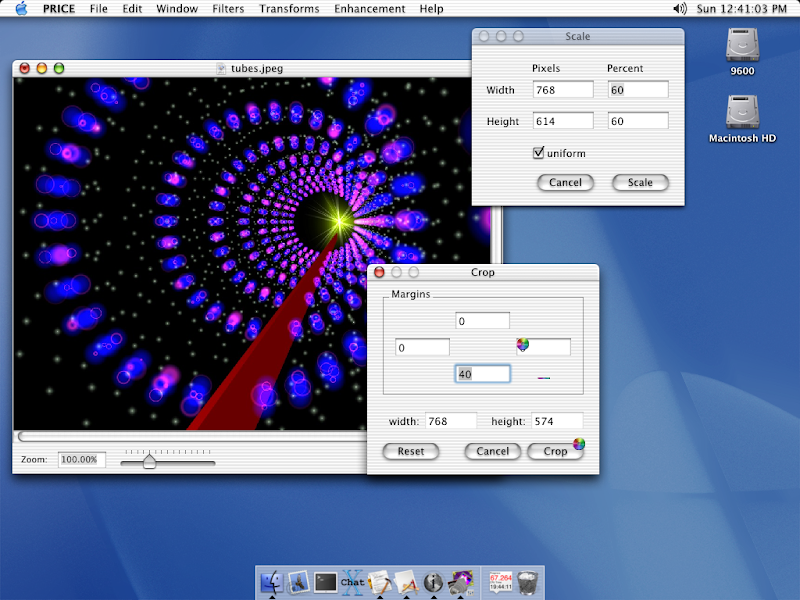Click the Width pixels field in Scale
Image resolution: width=800 pixels, height=600 pixels.
tap(563, 90)
